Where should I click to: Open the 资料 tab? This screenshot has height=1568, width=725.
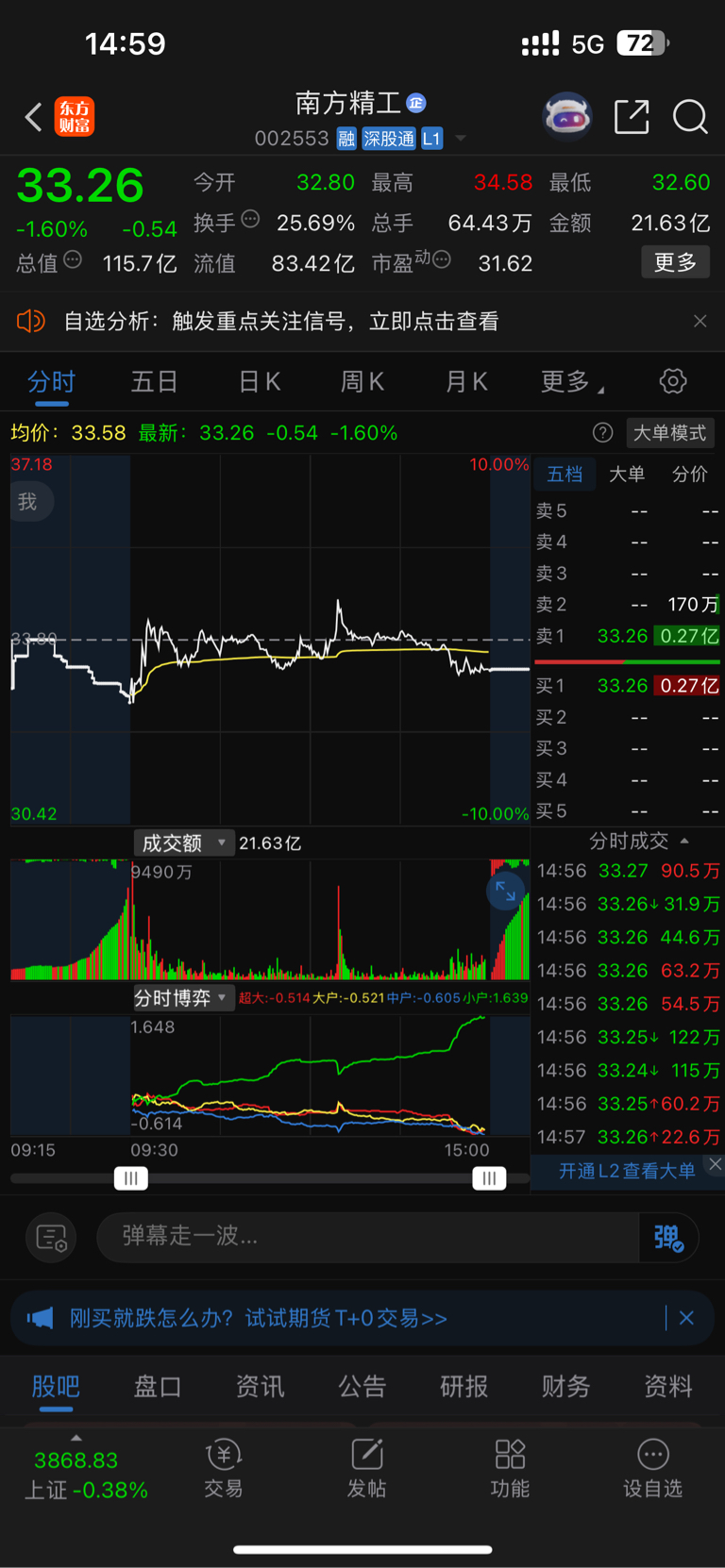point(668,1386)
